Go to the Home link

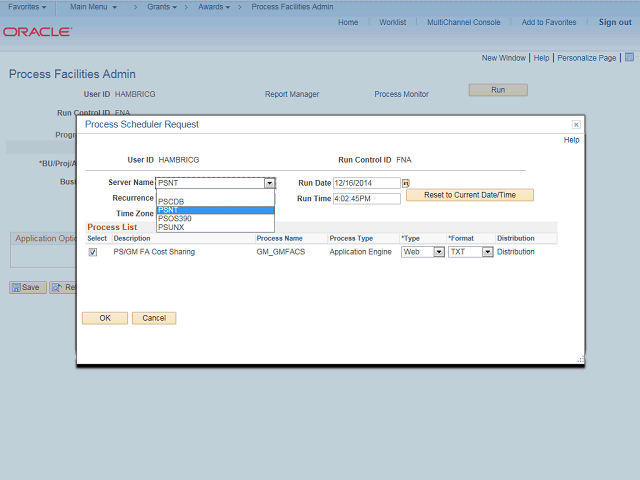[x=348, y=22]
